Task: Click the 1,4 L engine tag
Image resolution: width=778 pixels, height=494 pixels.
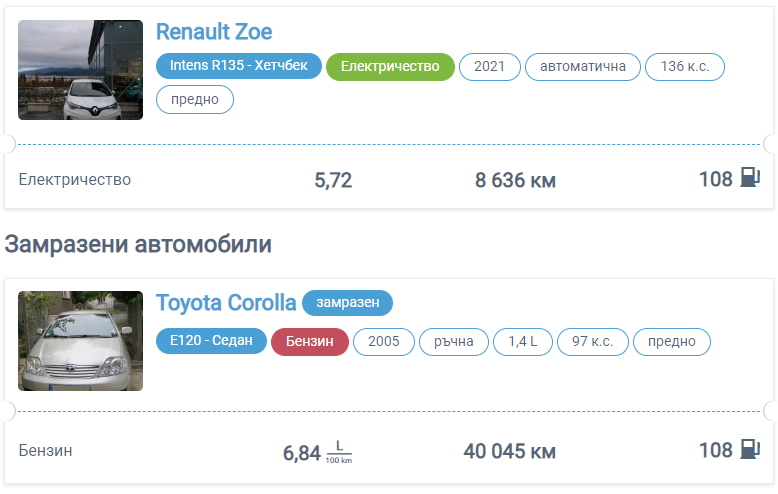Action: coord(523,341)
